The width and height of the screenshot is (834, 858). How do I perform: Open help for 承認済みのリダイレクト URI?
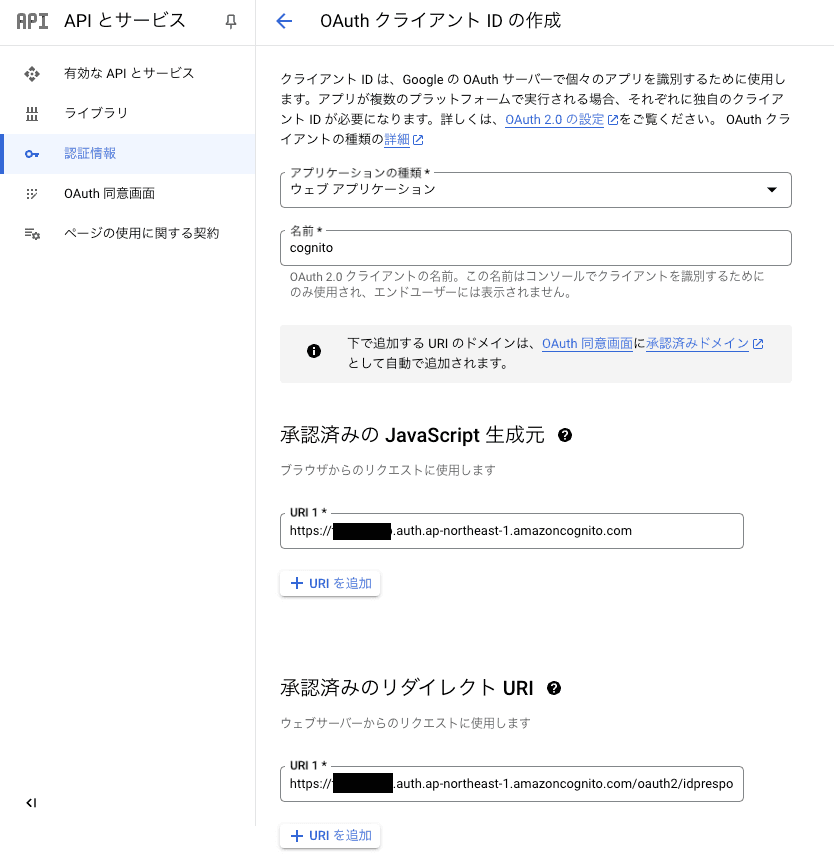554,688
